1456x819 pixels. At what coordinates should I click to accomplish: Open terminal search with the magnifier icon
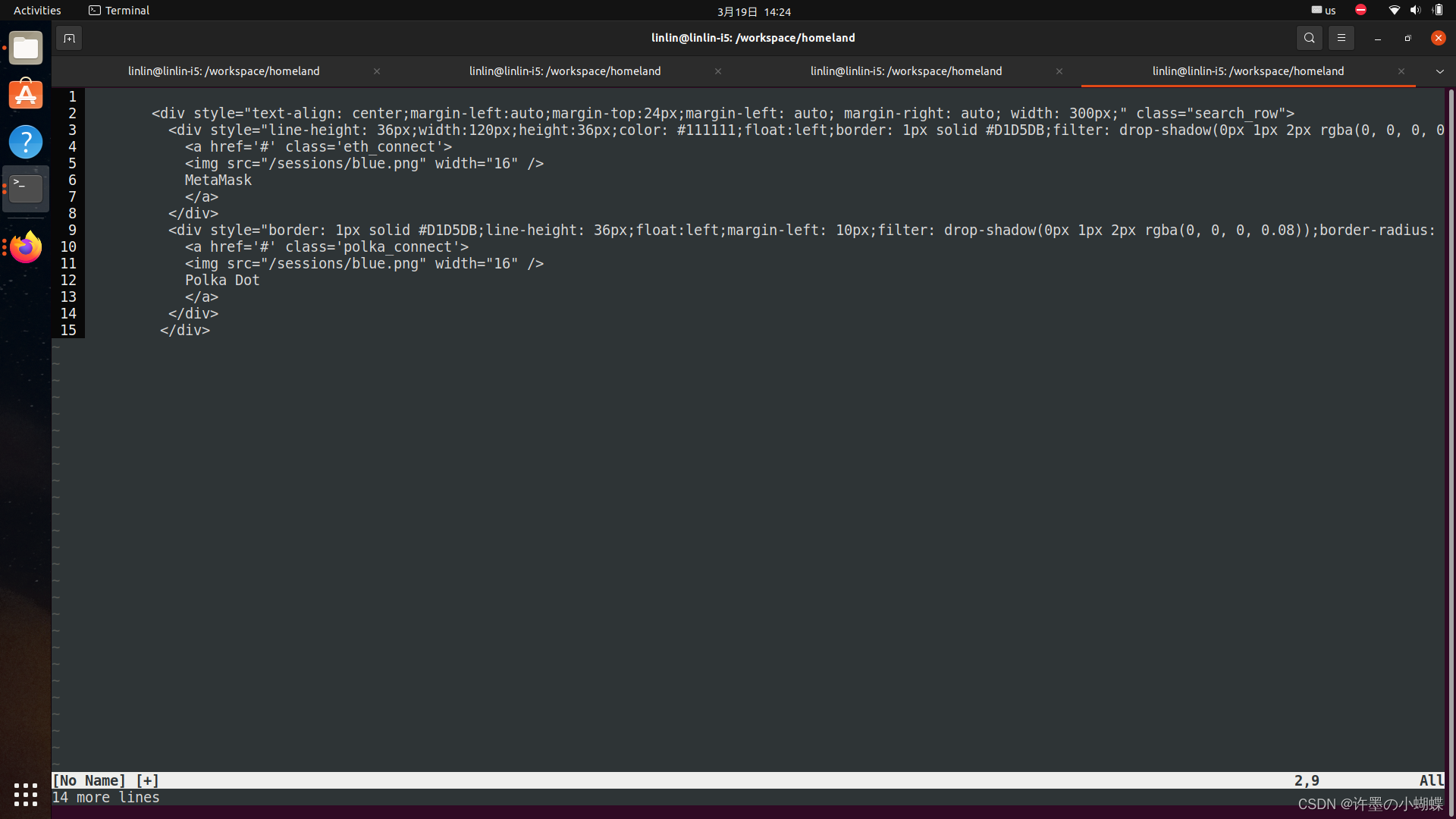tap(1309, 38)
